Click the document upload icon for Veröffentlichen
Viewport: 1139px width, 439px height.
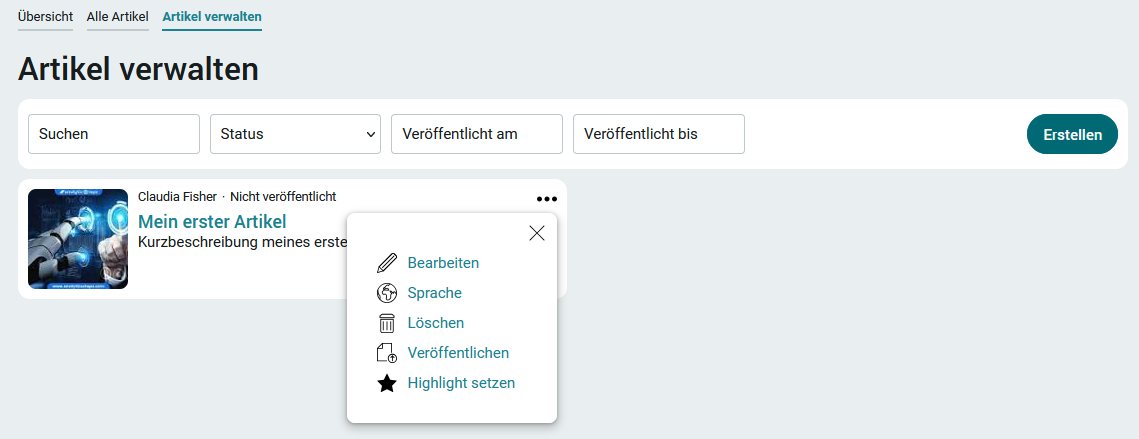click(x=387, y=353)
